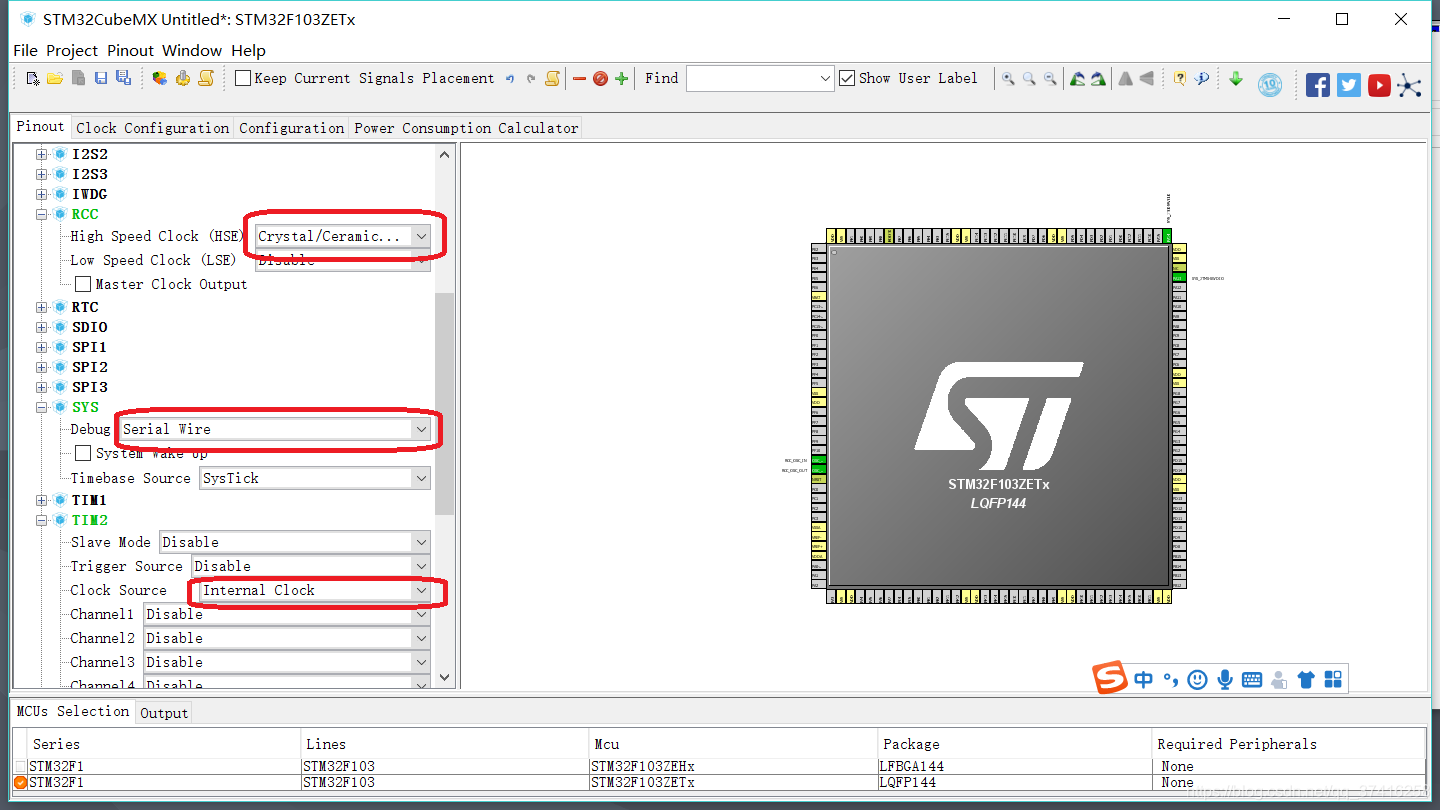Click the peripheral tree scrollbar up arrow
Screen dimensions: 1440x810
pyautogui.click(x=445, y=154)
